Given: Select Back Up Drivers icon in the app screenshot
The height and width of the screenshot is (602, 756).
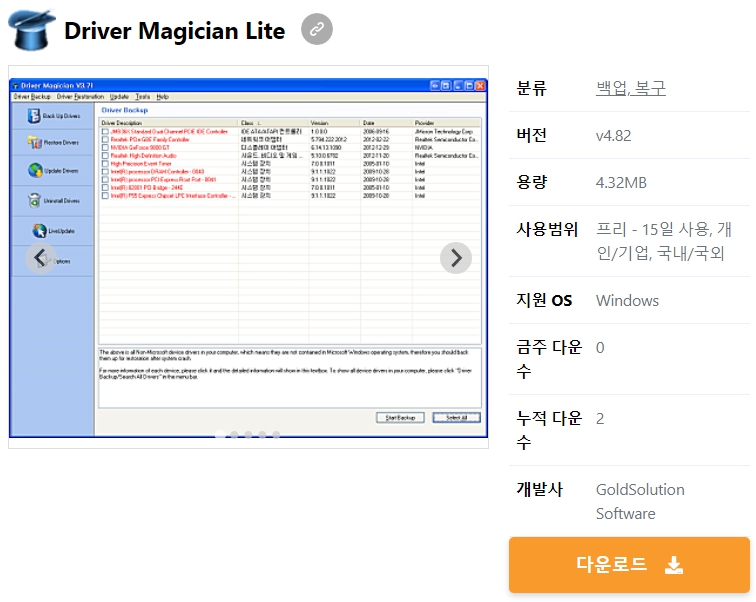Looking at the screenshot, I should pyautogui.click(x=34, y=116).
